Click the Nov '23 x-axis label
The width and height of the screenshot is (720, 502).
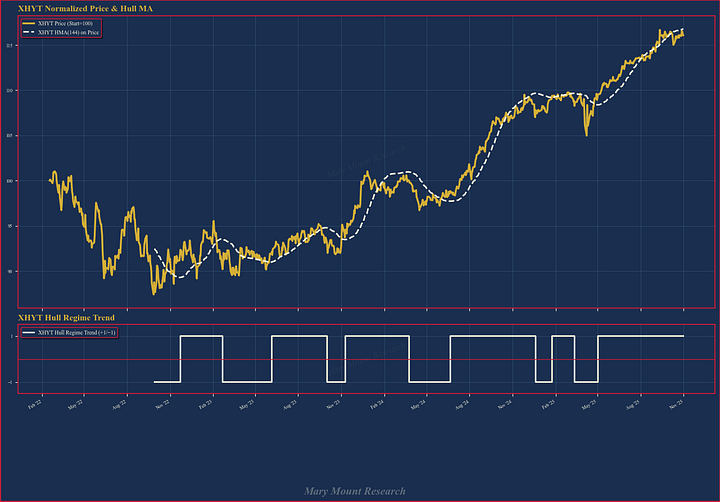[x=333, y=404]
